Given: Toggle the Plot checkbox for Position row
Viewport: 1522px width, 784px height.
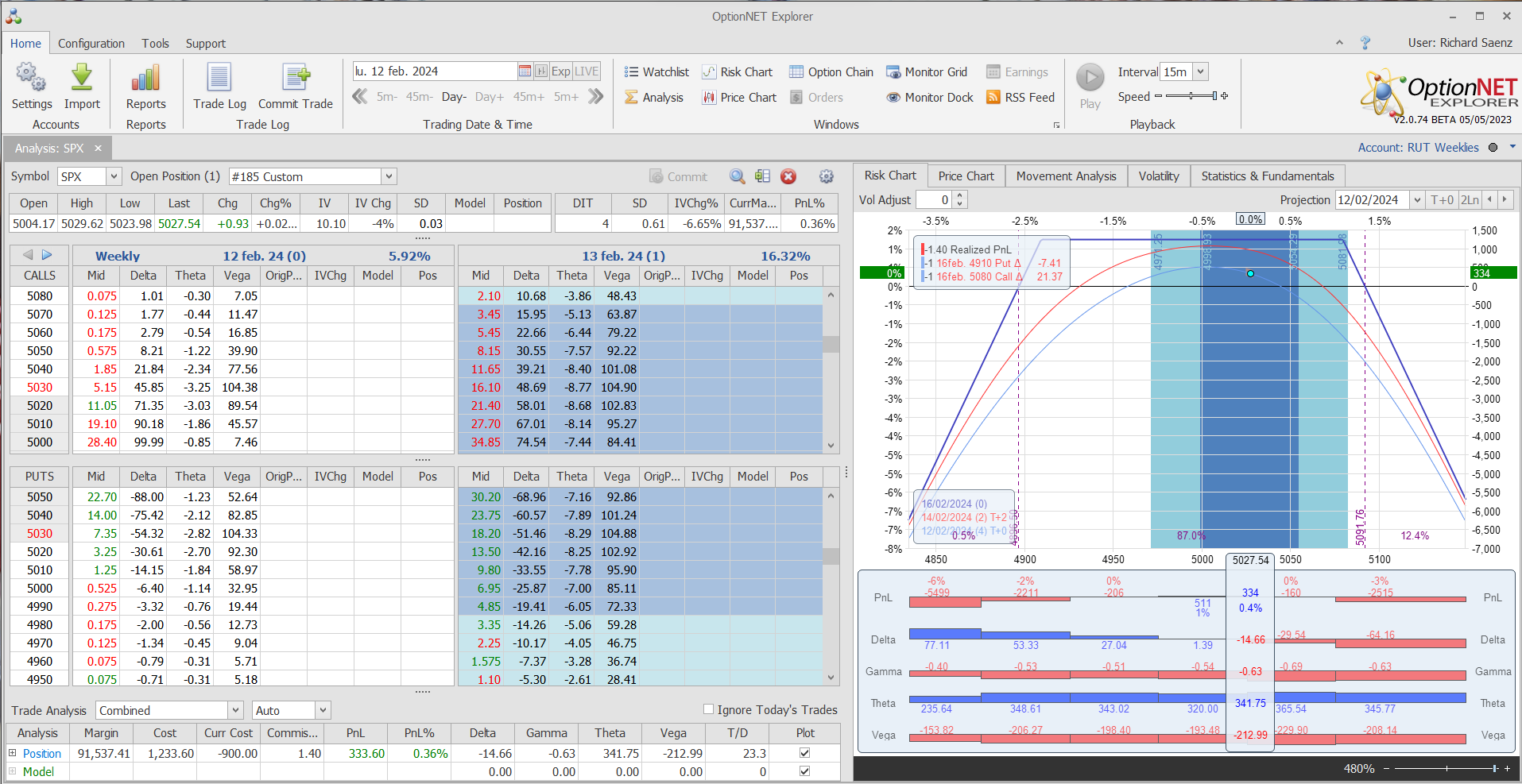Looking at the screenshot, I should coord(804,753).
